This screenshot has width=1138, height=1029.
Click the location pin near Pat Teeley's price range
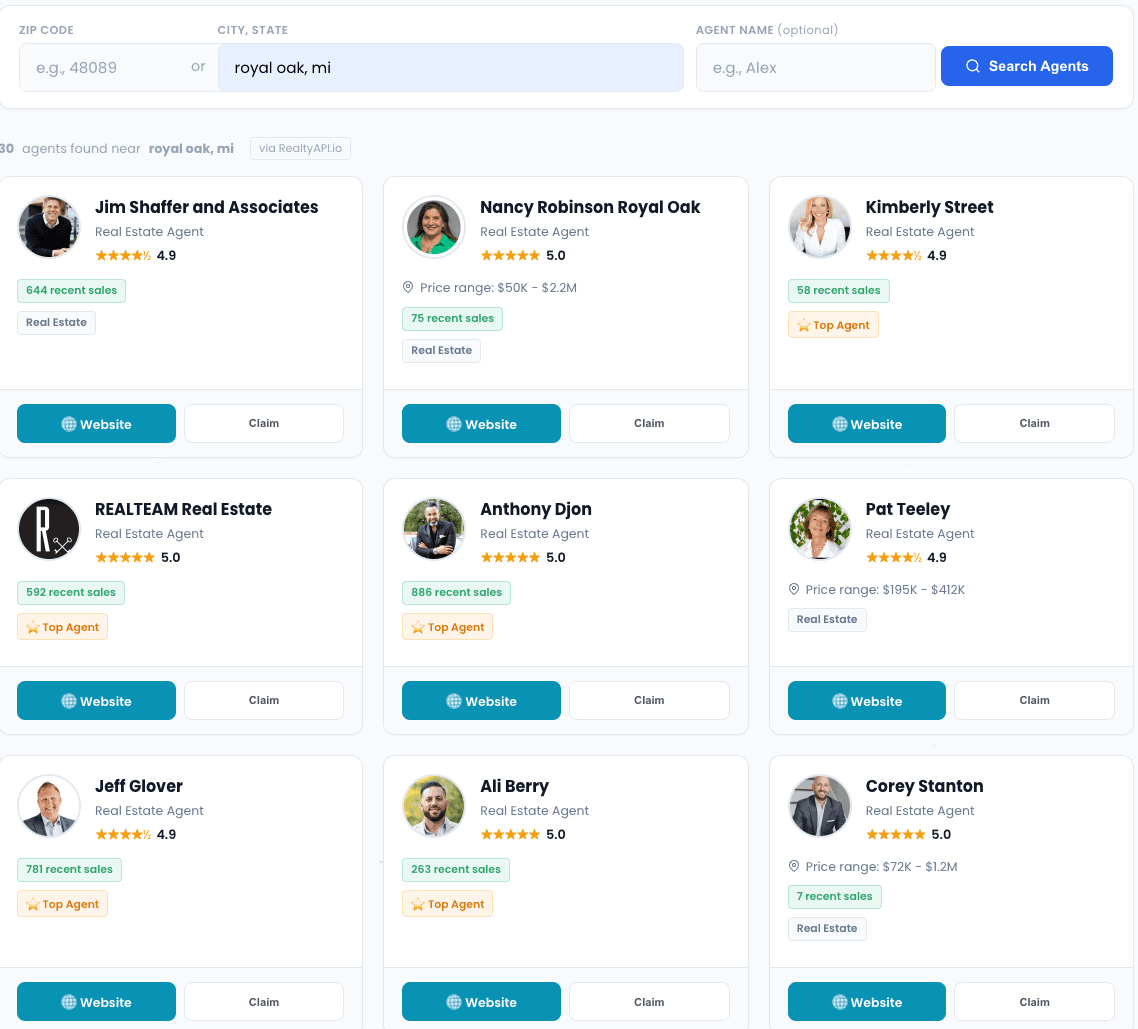(x=793, y=589)
